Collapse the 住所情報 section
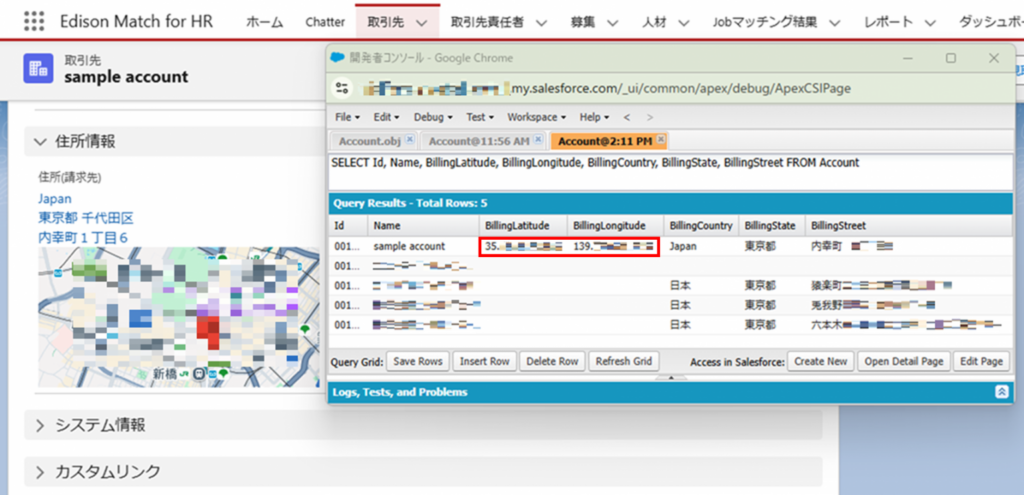 (x=41, y=141)
